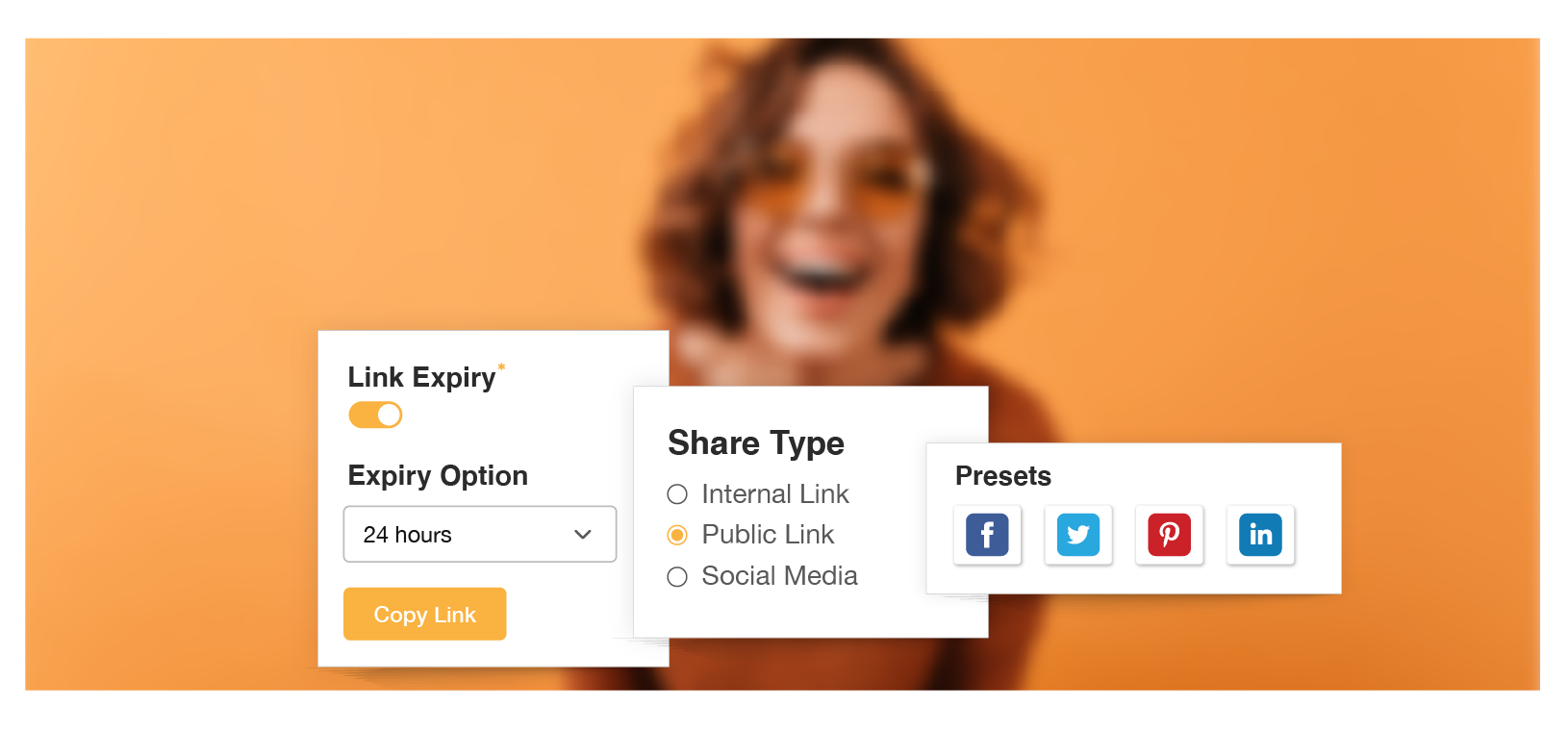Image resolution: width=1568 pixels, height=731 pixels.
Task: Click the Presets heading
Action: 1002,476
